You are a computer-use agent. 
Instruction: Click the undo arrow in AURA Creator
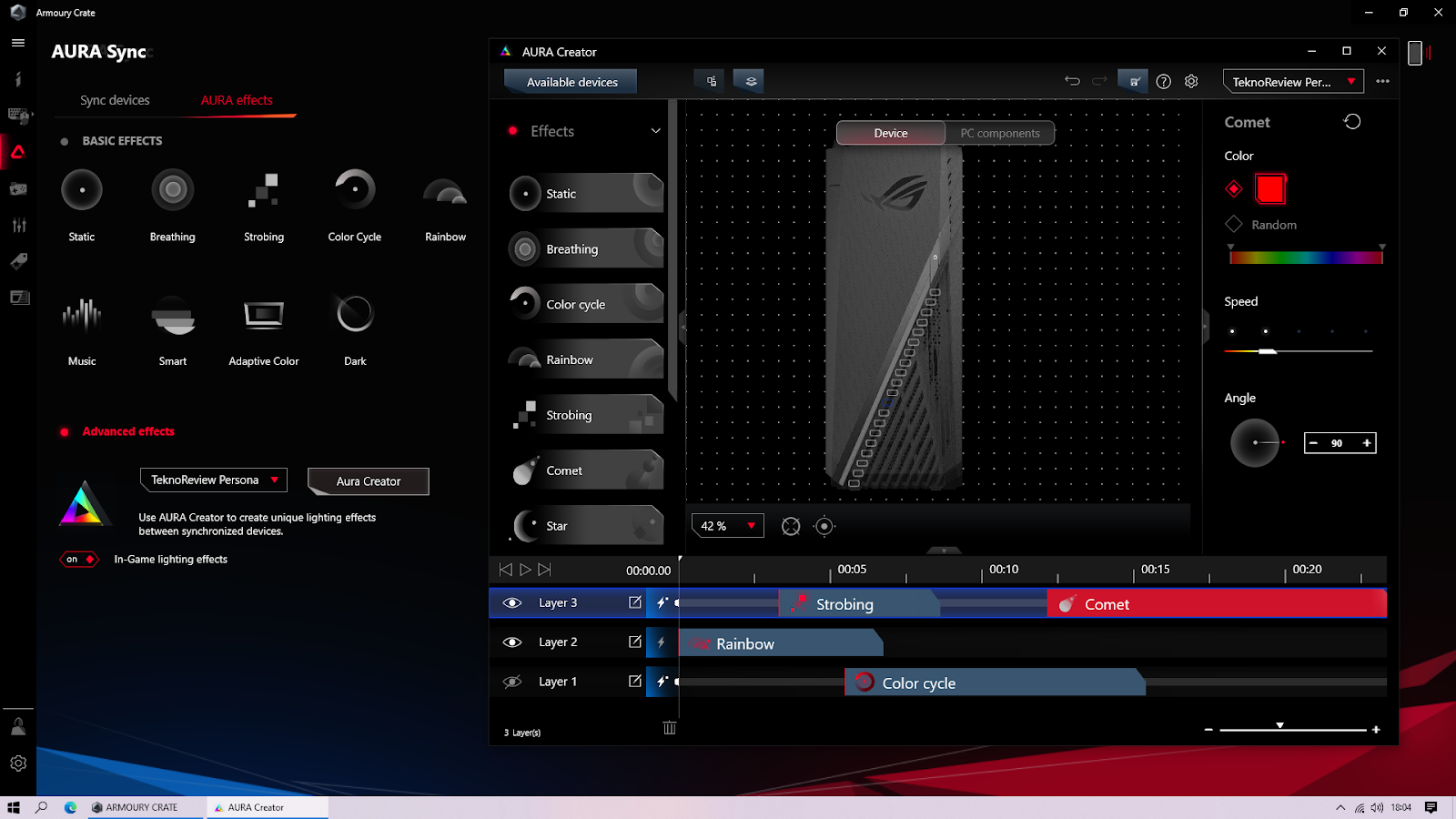(x=1072, y=81)
